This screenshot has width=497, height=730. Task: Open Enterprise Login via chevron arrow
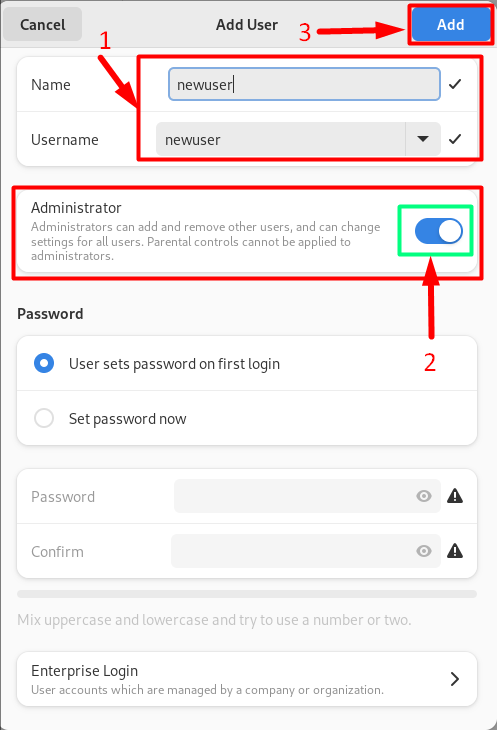click(455, 679)
